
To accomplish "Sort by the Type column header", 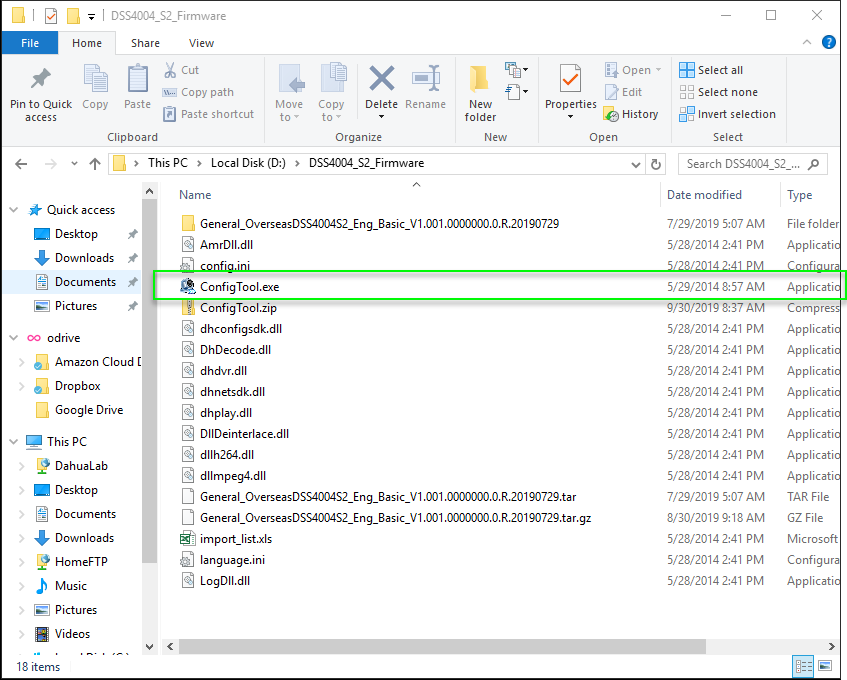I will coord(799,195).
